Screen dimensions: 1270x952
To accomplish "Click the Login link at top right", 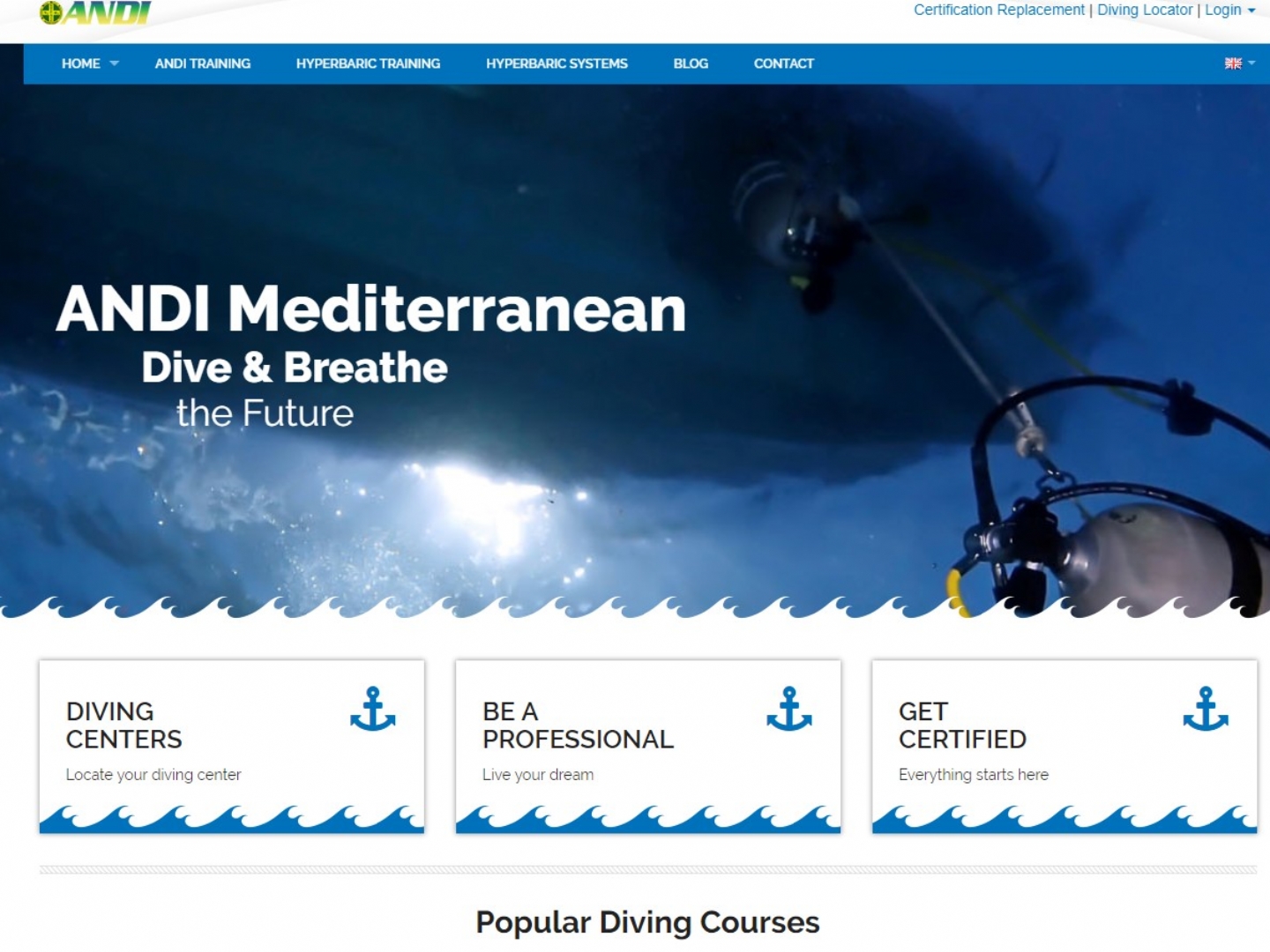I will 1223,10.
